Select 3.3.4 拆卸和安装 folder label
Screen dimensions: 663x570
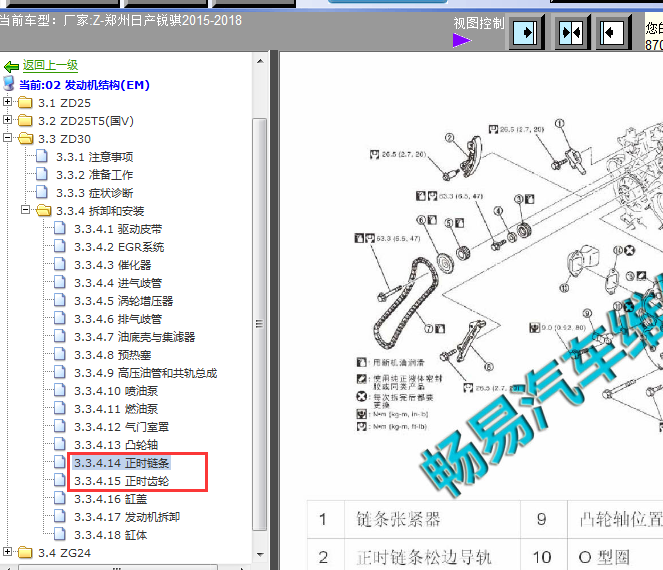(100, 211)
